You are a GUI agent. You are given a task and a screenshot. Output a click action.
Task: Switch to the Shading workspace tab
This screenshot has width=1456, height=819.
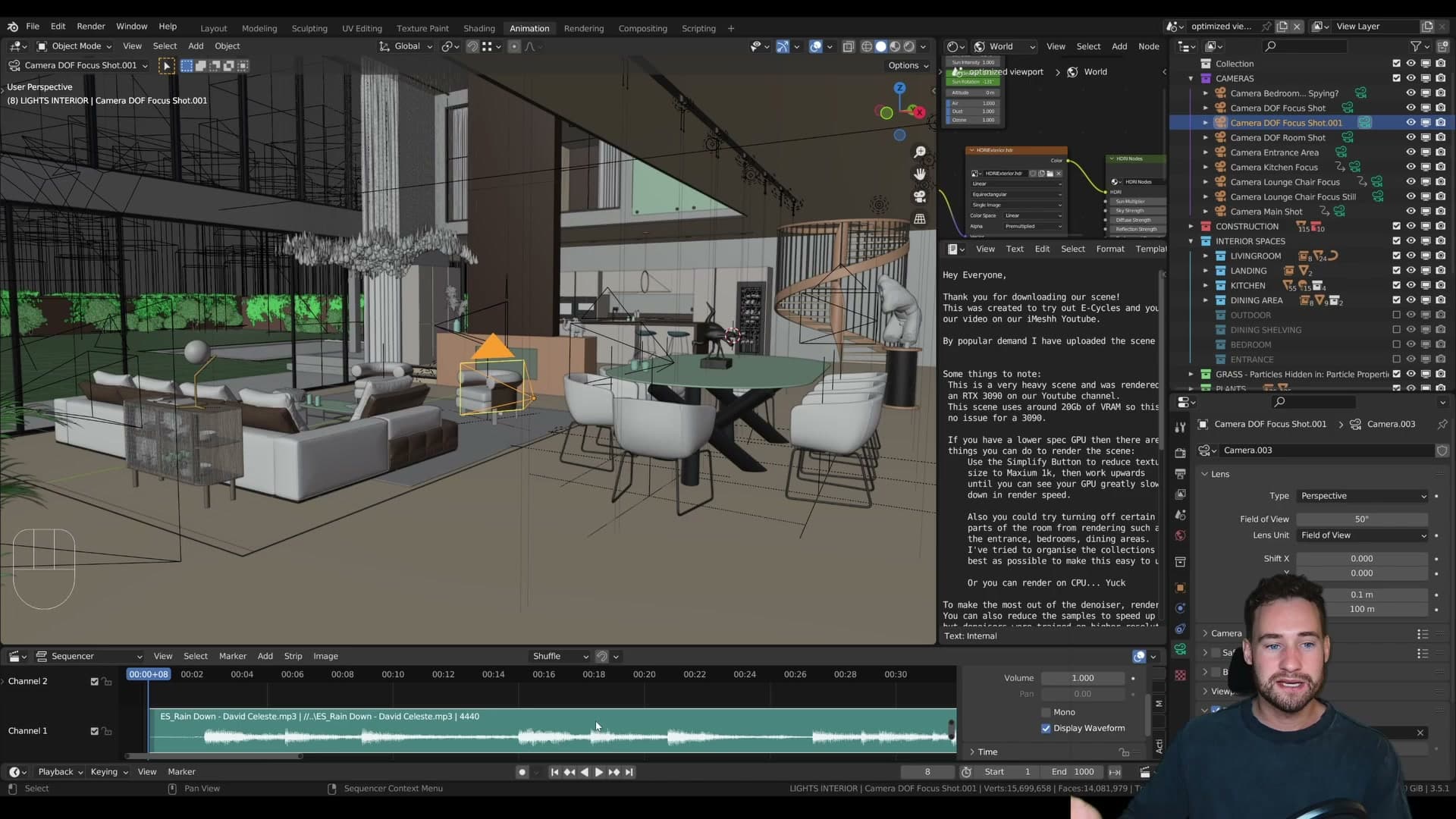point(479,29)
